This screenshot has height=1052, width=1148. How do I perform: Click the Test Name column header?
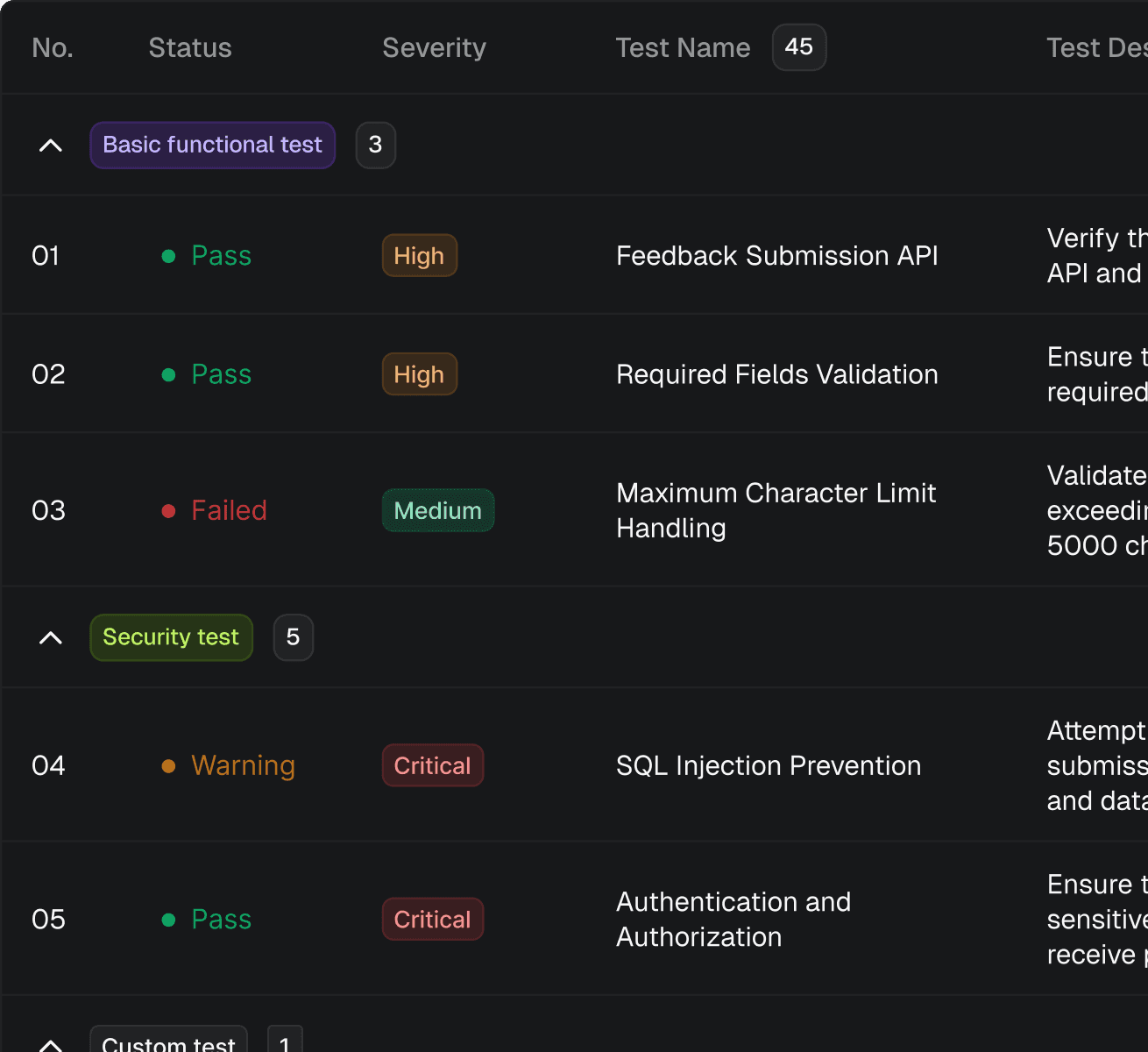click(683, 48)
